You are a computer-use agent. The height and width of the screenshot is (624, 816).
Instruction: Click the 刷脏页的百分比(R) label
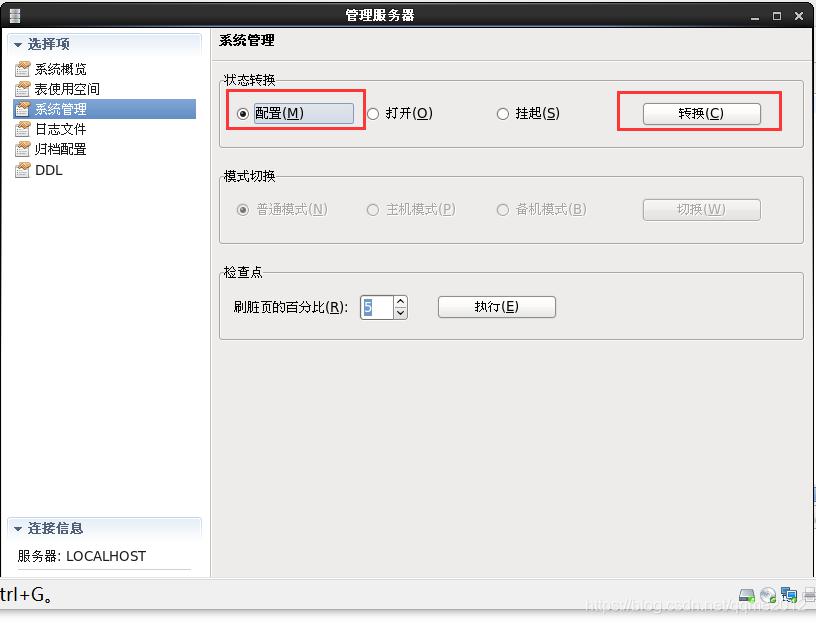(290, 308)
